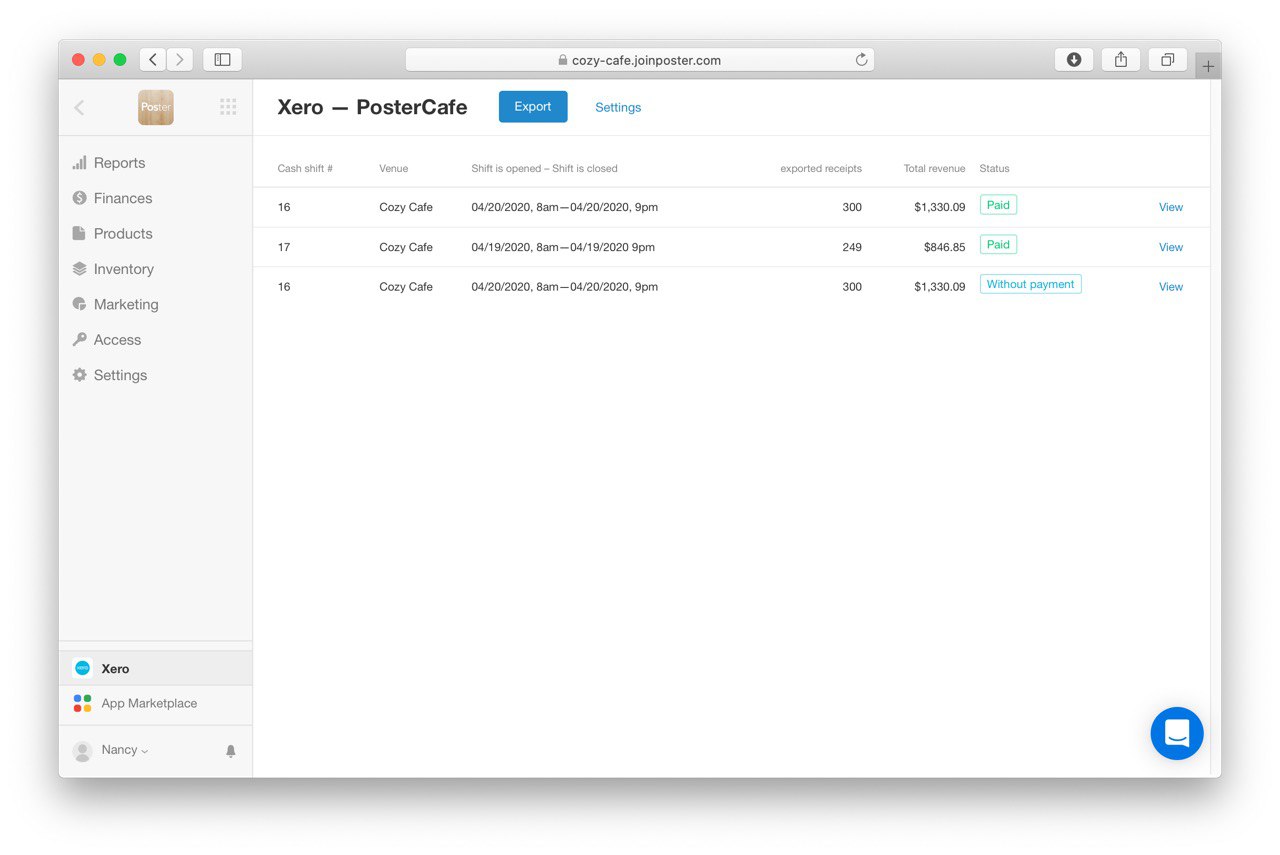Viewport: 1280px width, 855px height.
Task: Click the Xero — PosterCafe page title
Action: [372, 107]
